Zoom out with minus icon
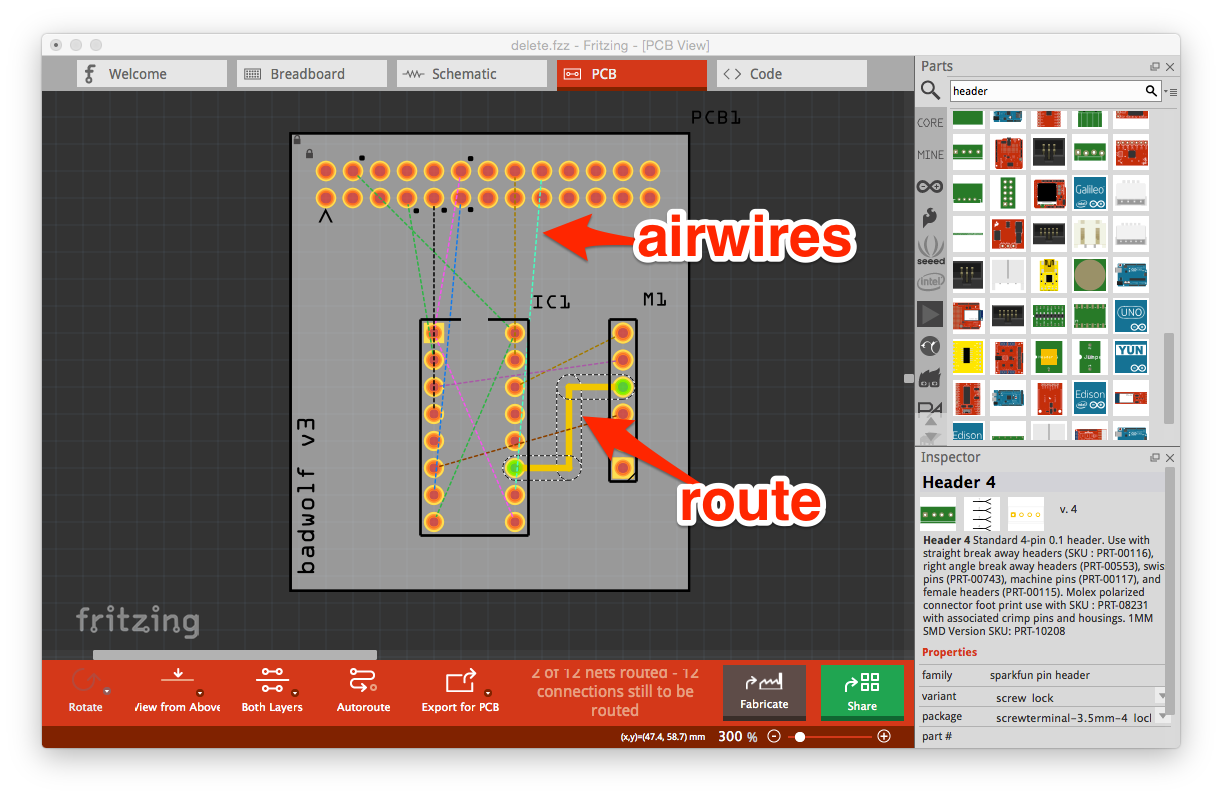 [774, 737]
